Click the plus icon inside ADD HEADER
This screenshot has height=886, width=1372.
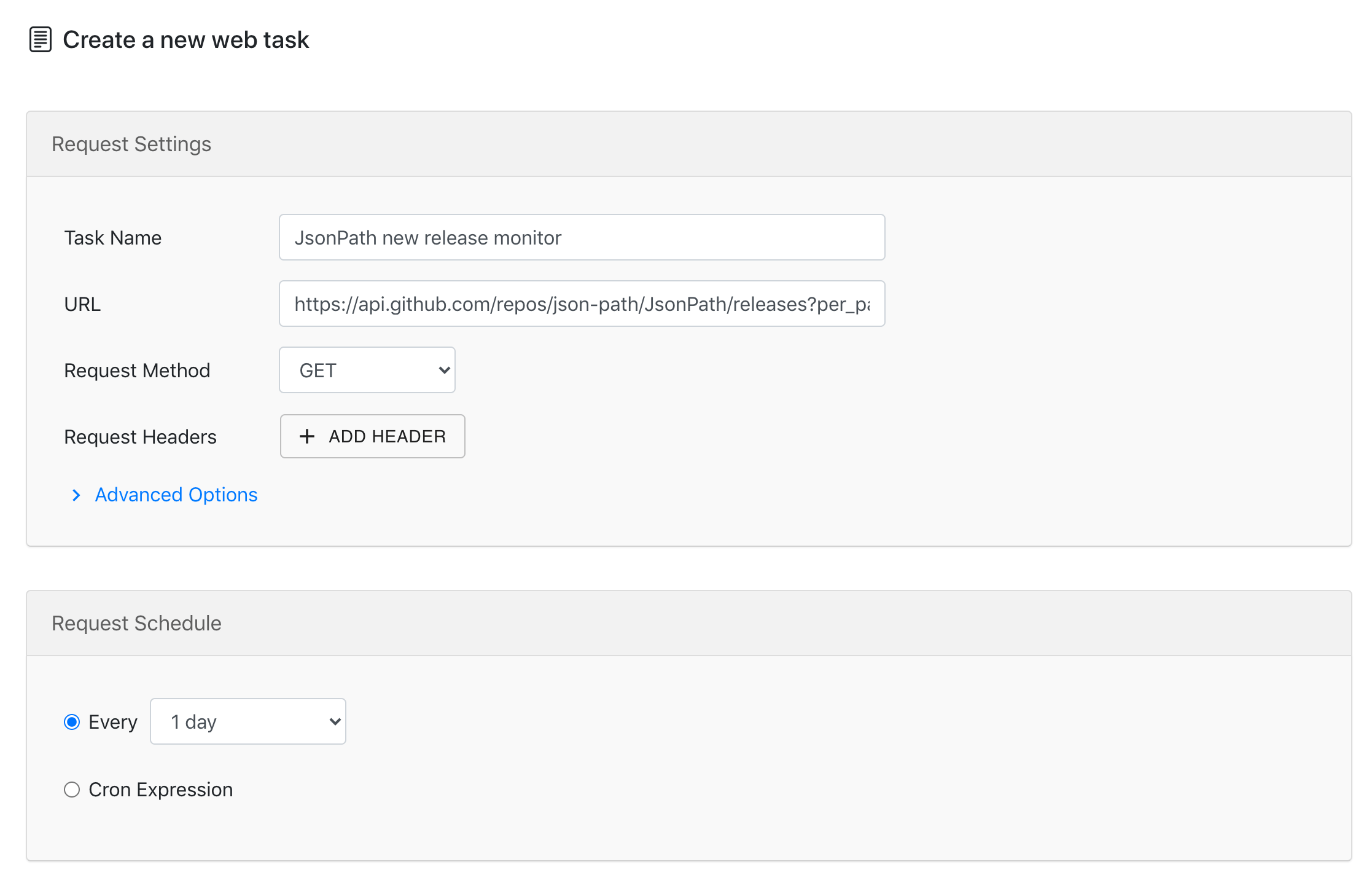307,436
